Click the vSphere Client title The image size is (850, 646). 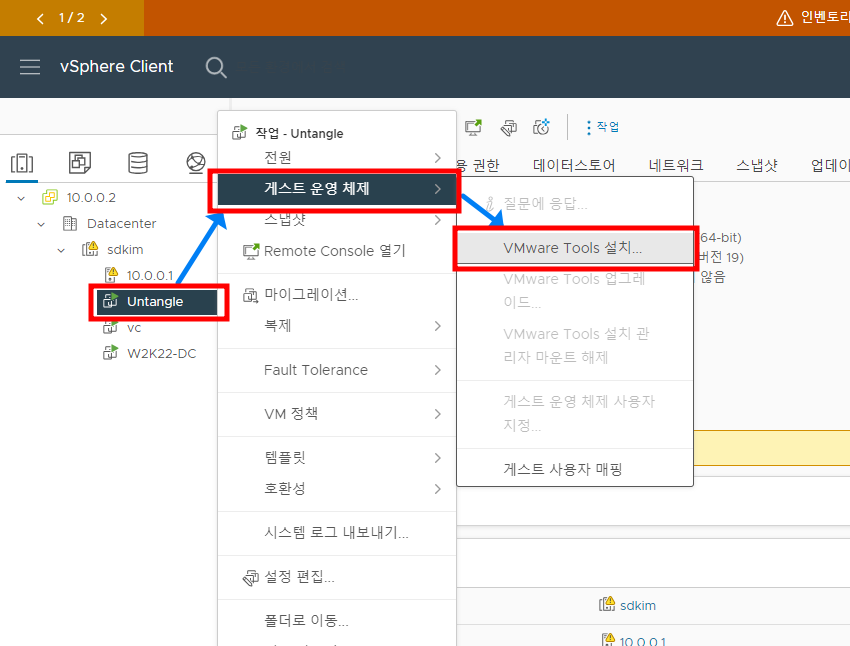(117, 66)
